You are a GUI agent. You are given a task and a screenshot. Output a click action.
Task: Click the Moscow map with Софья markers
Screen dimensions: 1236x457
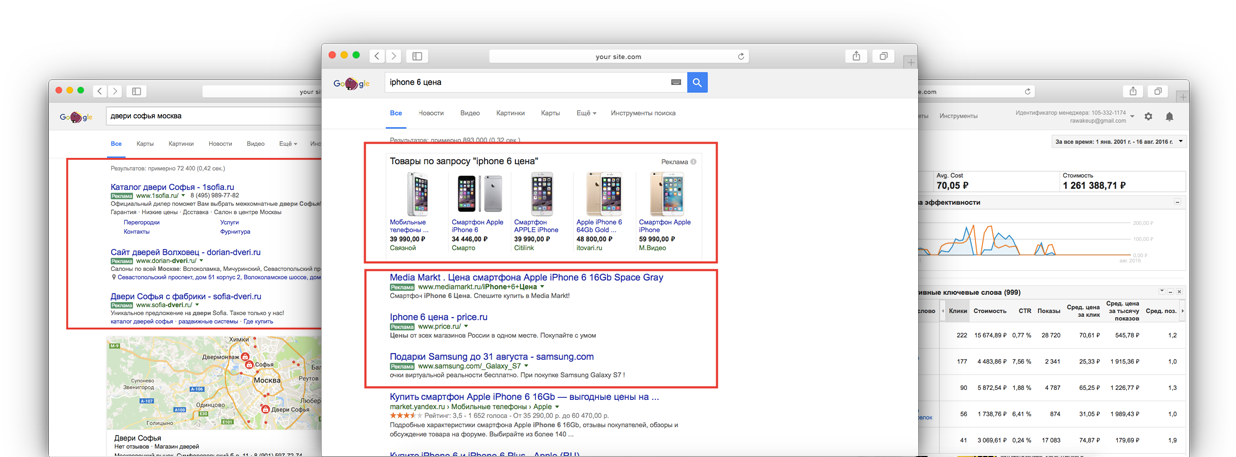pos(214,382)
